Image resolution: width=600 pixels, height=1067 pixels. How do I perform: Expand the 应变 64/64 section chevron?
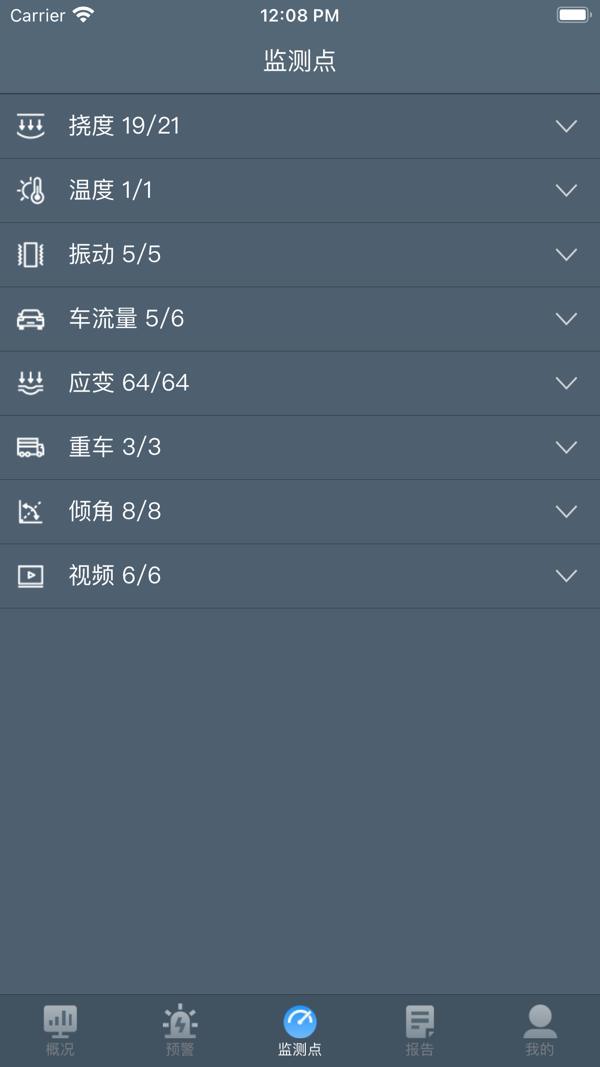(566, 383)
